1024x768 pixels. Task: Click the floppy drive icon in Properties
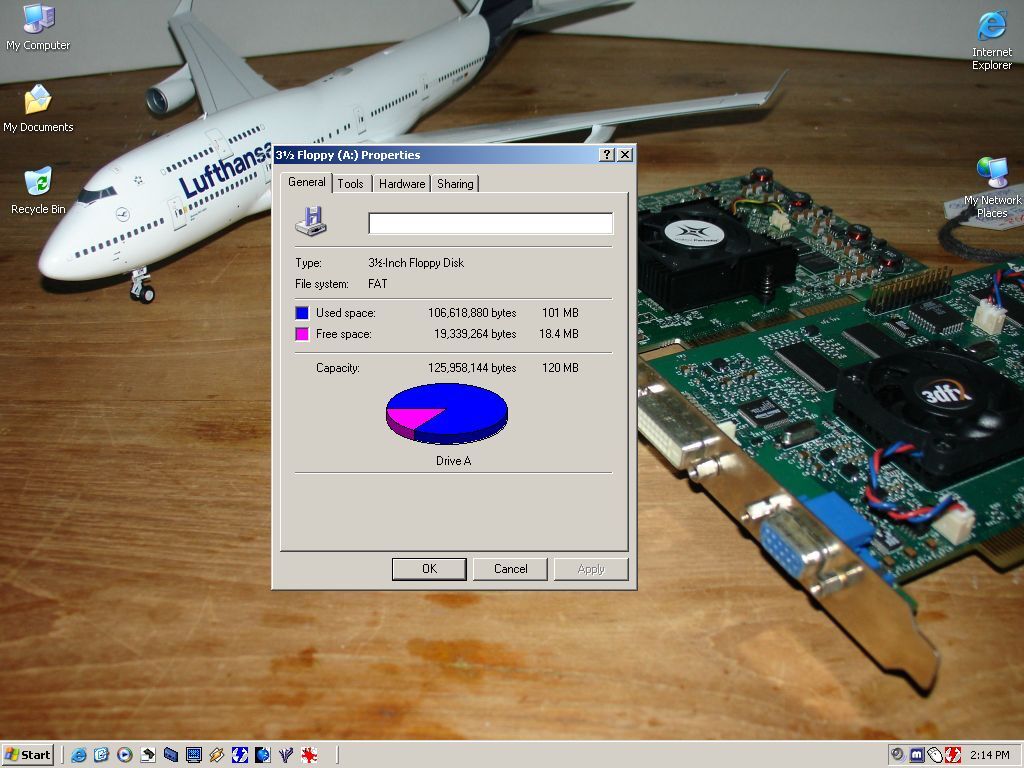(311, 221)
